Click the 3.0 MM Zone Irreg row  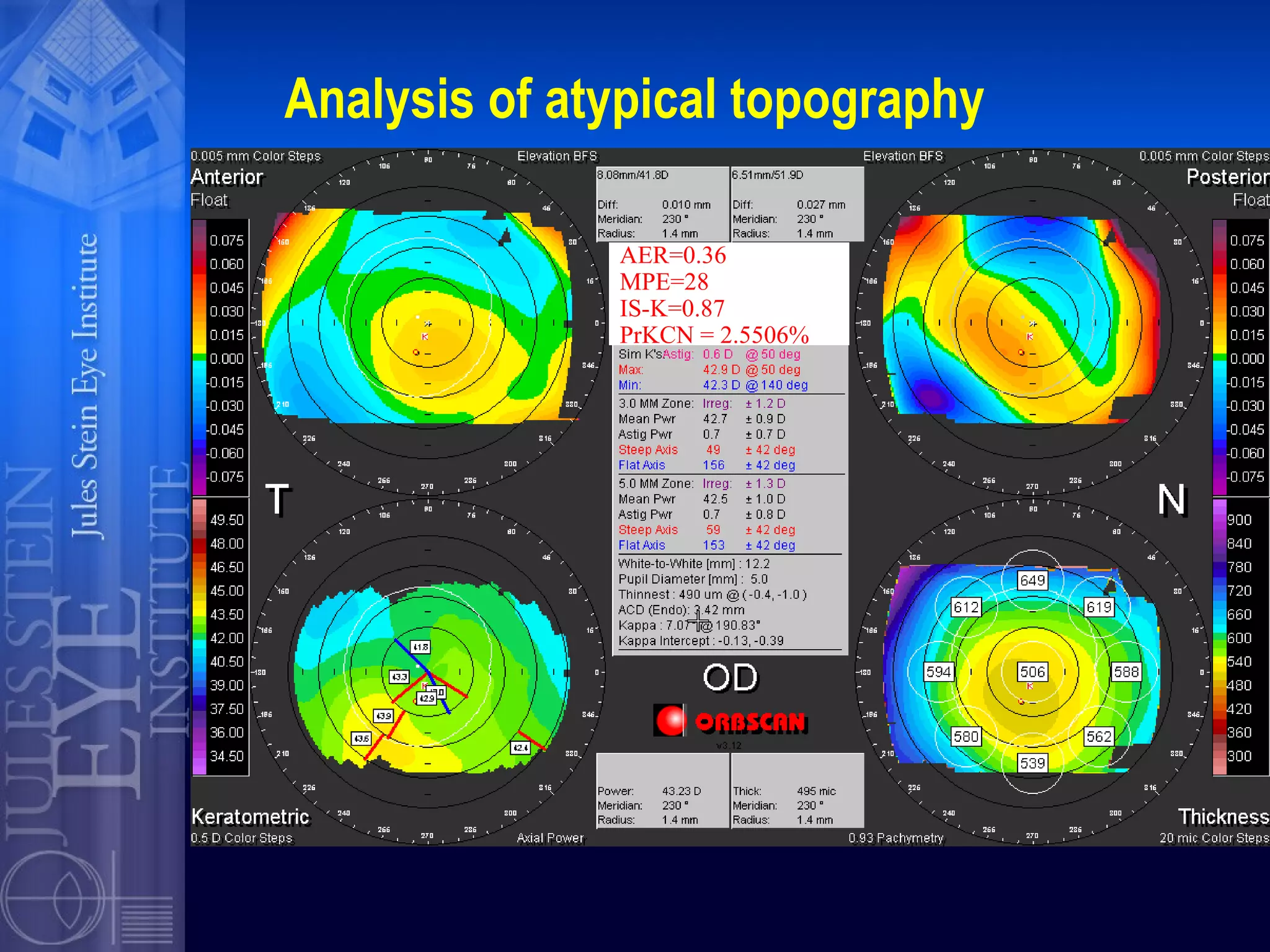click(702, 403)
